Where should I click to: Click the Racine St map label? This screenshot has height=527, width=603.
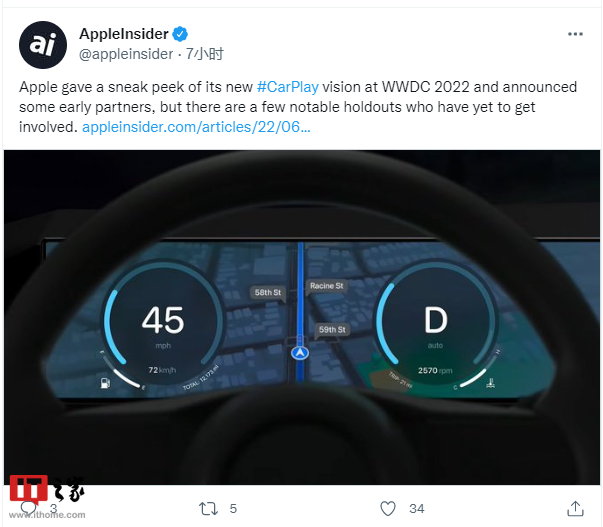click(326, 286)
